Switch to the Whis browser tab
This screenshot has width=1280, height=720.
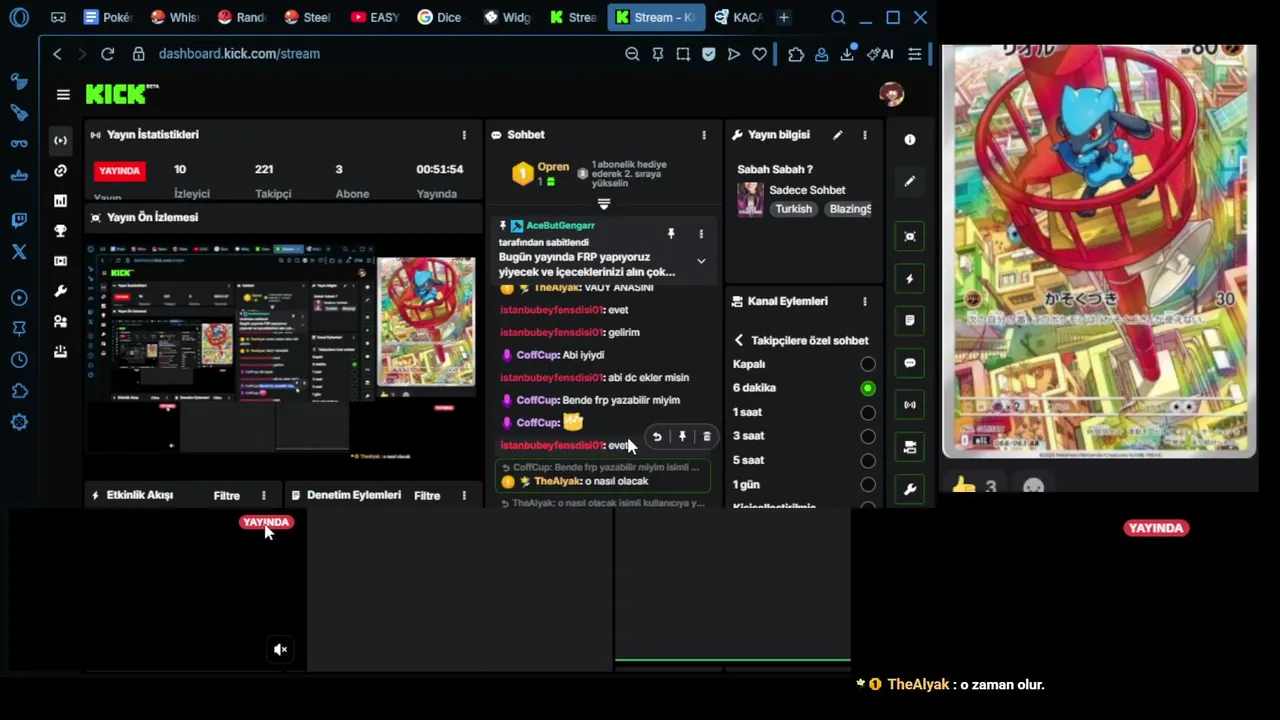[175, 17]
